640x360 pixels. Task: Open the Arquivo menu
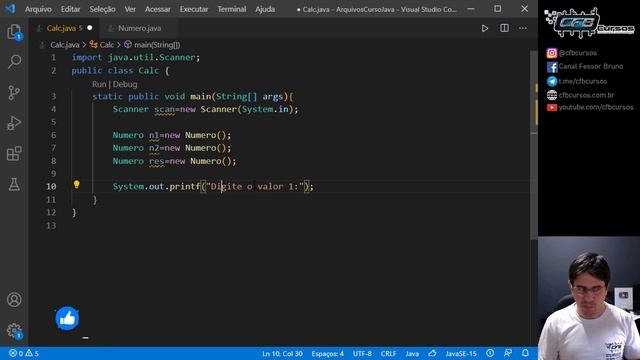(x=38, y=9)
